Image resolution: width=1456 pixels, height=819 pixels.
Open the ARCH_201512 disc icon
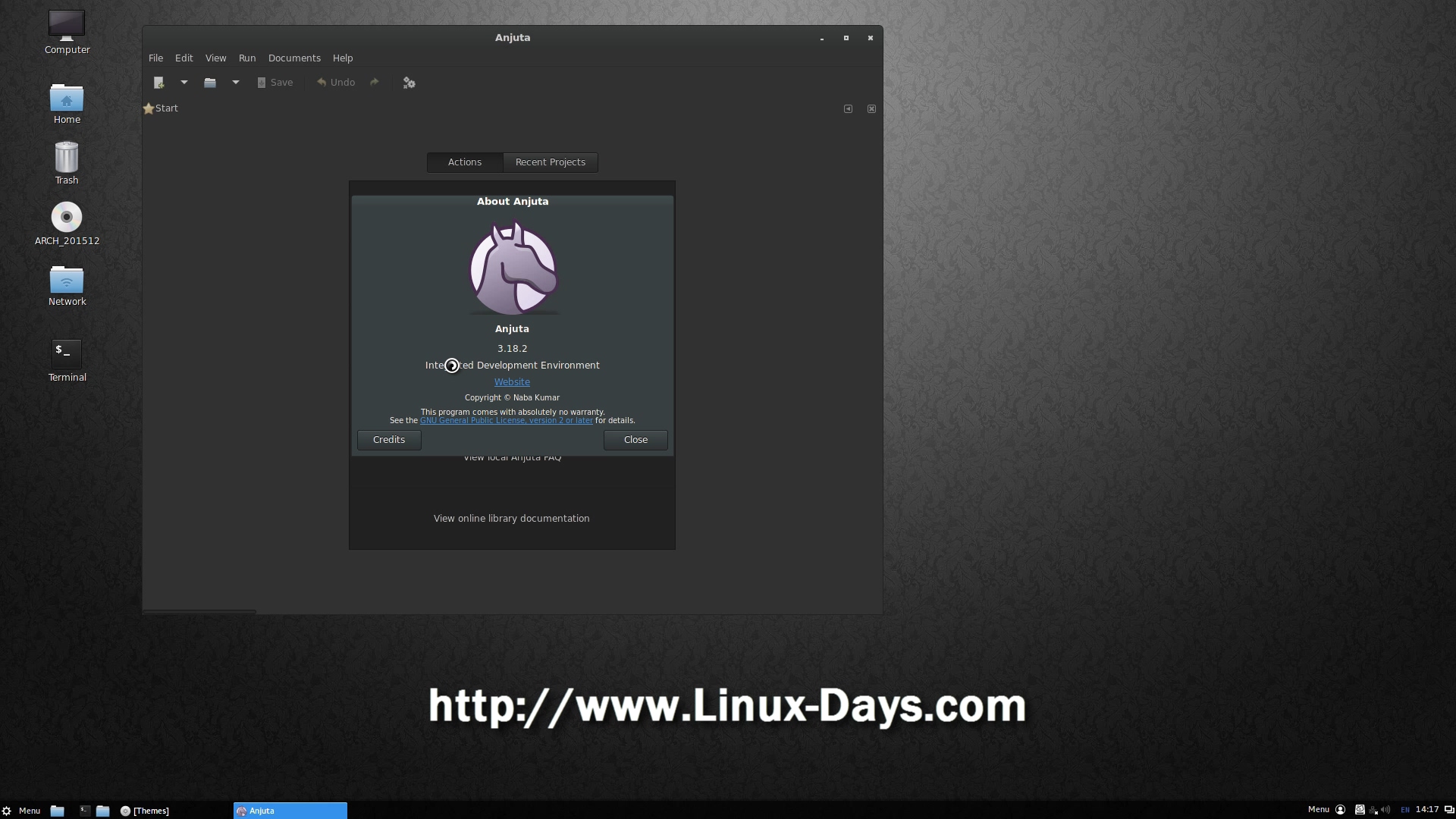pos(67,224)
